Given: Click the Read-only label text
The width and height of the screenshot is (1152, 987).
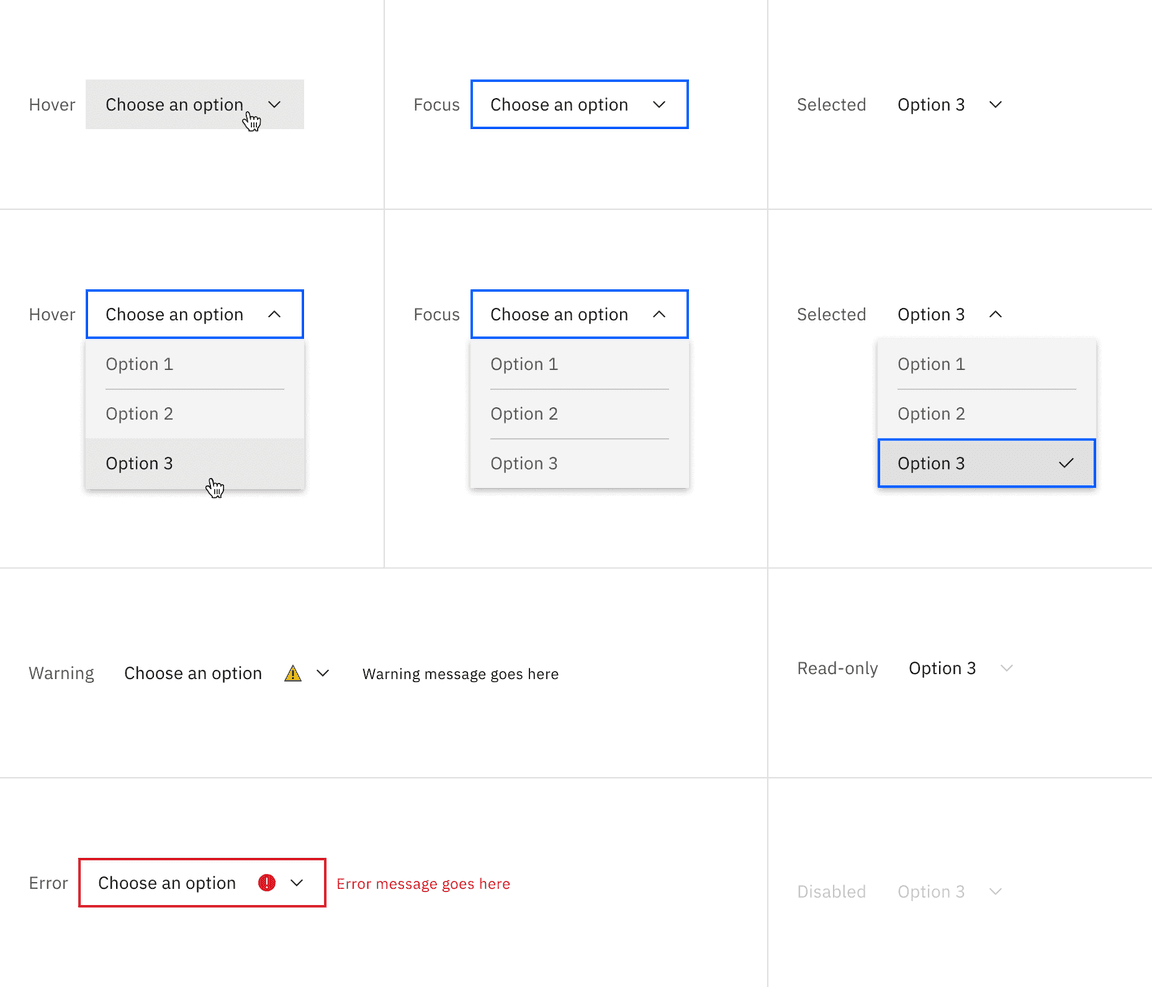Looking at the screenshot, I should click(x=837, y=668).
